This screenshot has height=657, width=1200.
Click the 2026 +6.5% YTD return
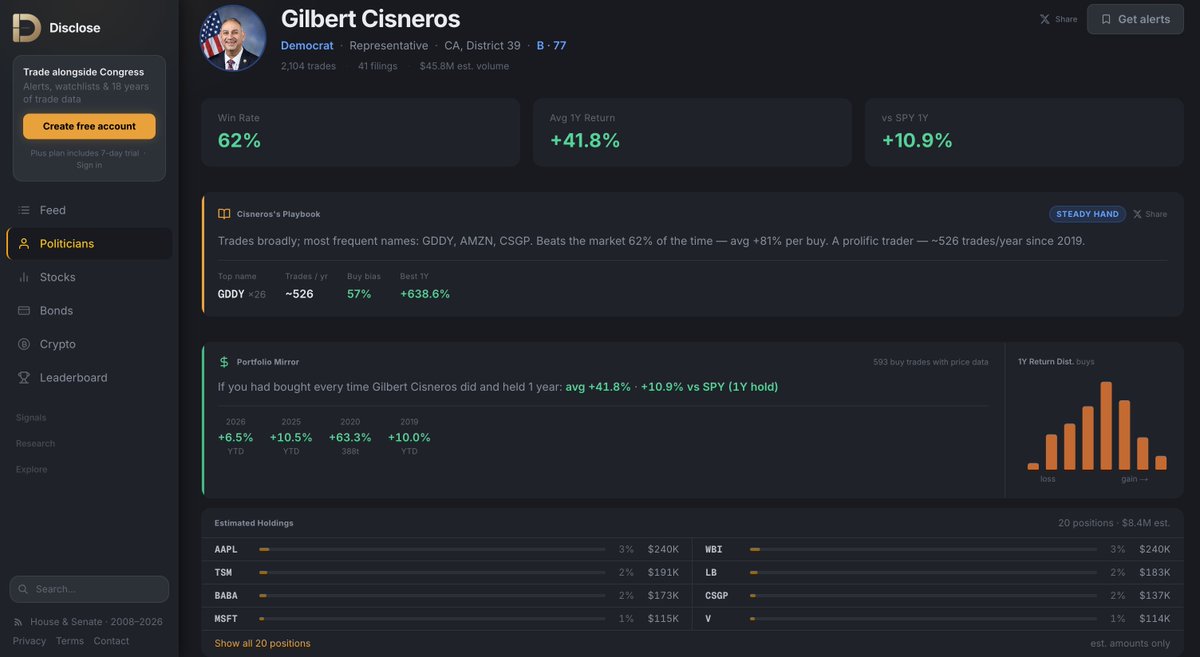[236, 437]
